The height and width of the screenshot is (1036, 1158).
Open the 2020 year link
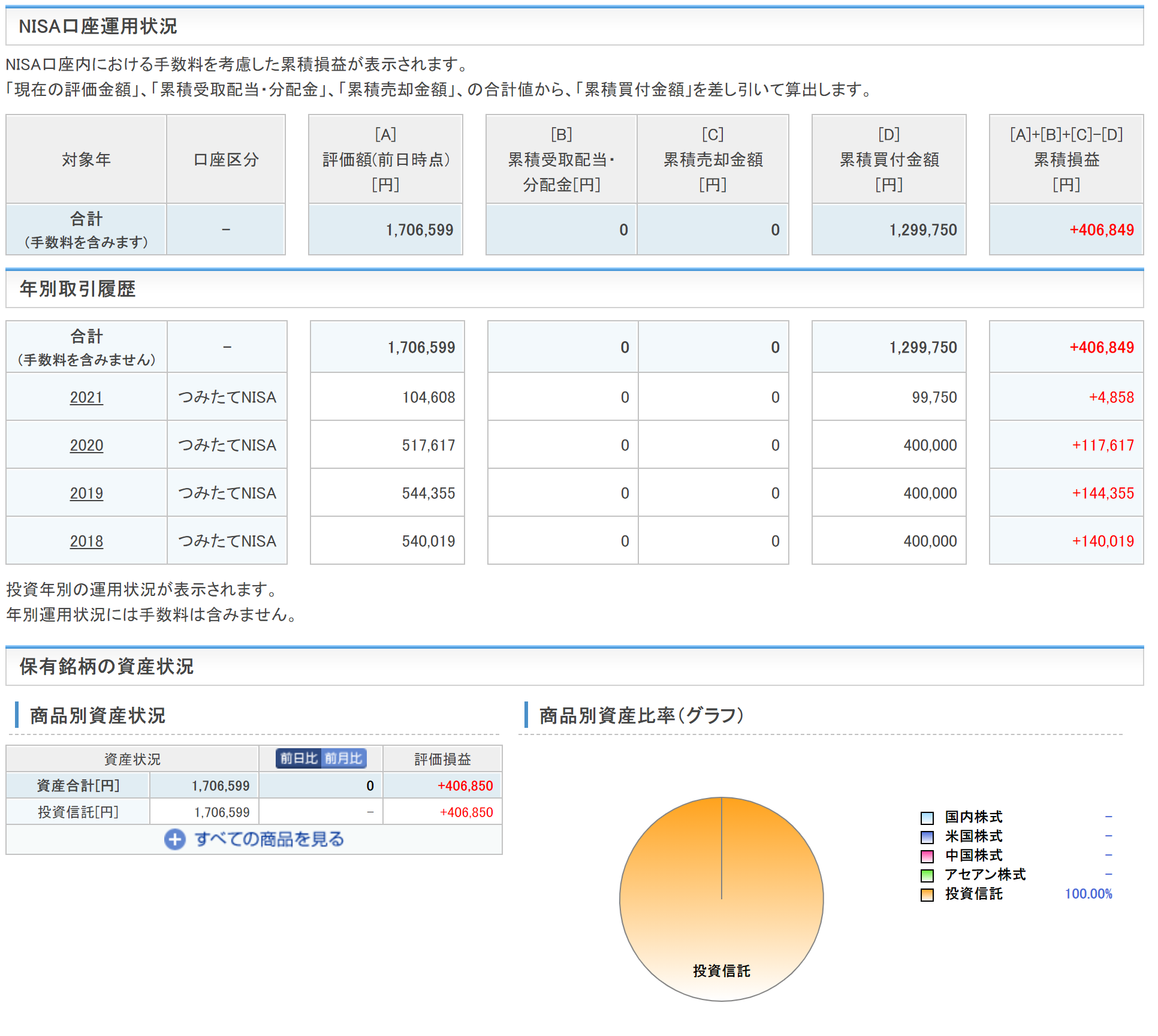coord(86,445)
